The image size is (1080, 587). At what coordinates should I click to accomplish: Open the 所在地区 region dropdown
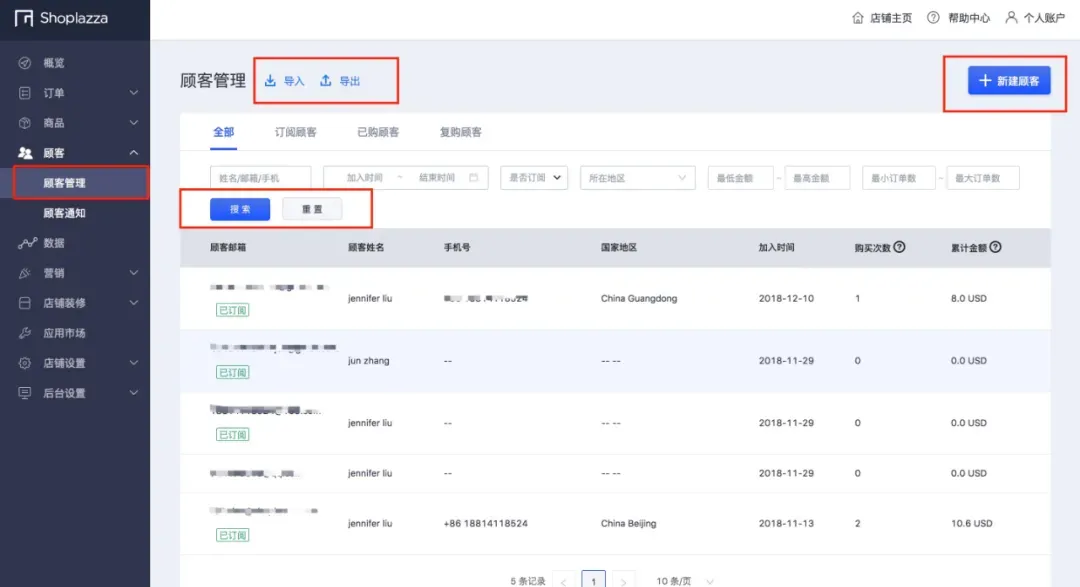[637, 178]
